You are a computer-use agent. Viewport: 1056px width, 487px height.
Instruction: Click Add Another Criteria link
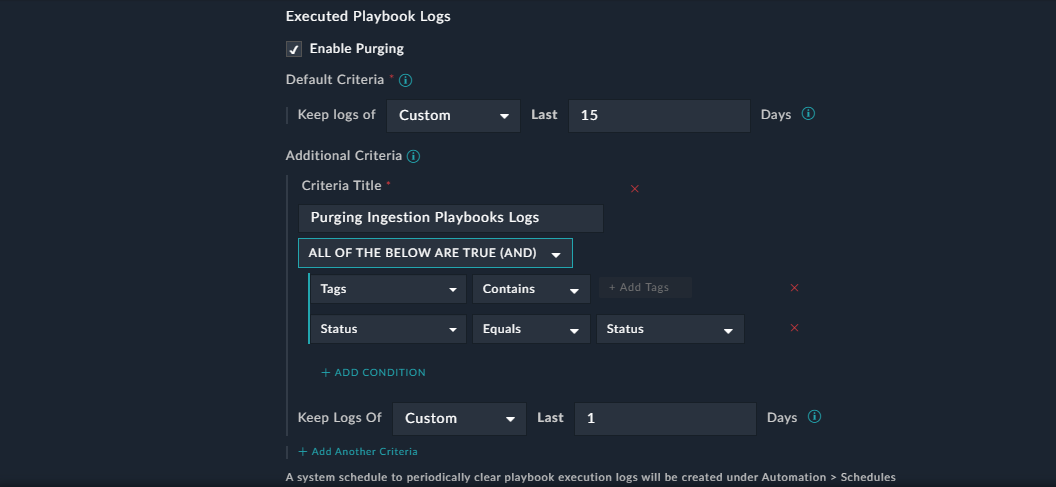[x=358, y=452]
